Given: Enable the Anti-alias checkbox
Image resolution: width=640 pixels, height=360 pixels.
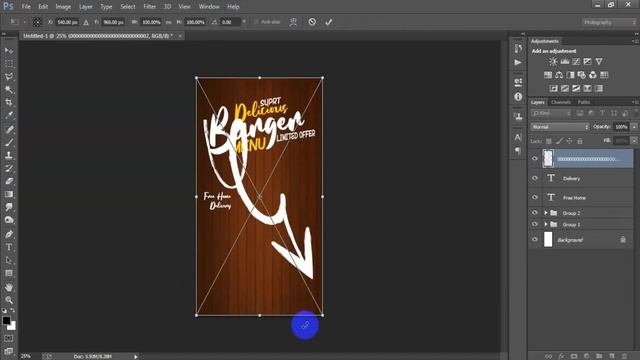Looking at the screenshot, I should click(x=256, y=22).
